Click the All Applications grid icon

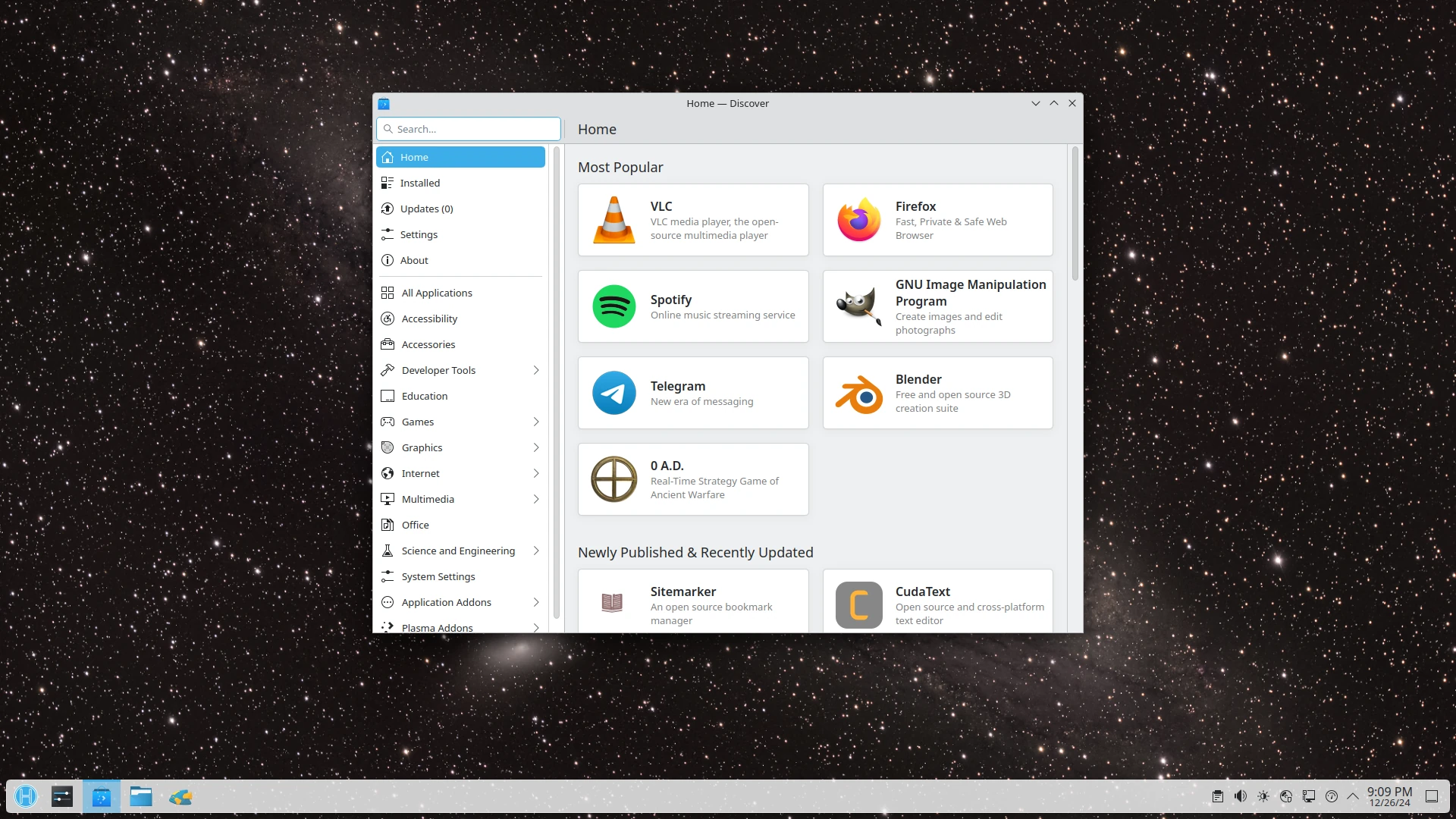pos(388,293)
